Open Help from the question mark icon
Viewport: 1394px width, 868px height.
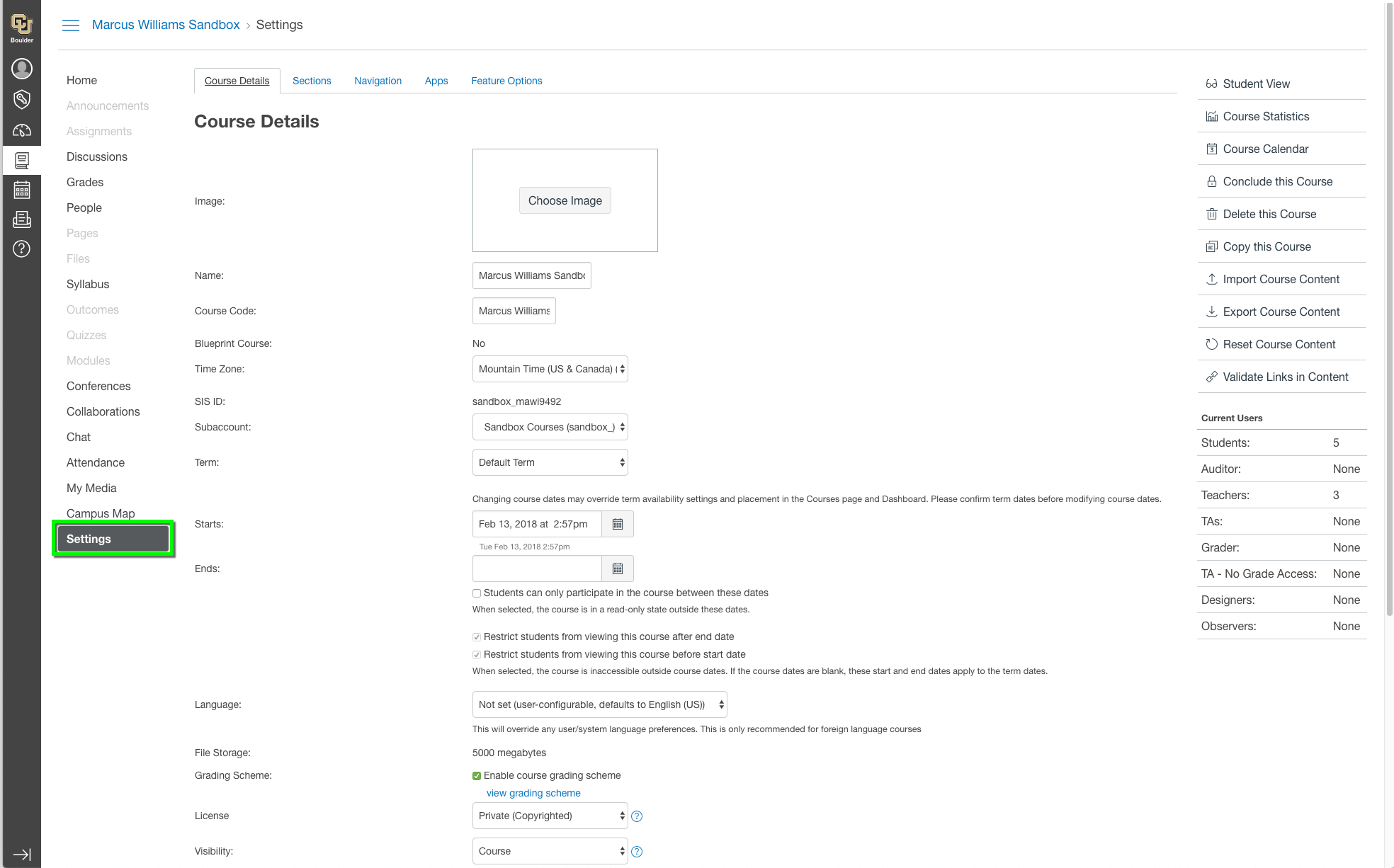(21, 249)
